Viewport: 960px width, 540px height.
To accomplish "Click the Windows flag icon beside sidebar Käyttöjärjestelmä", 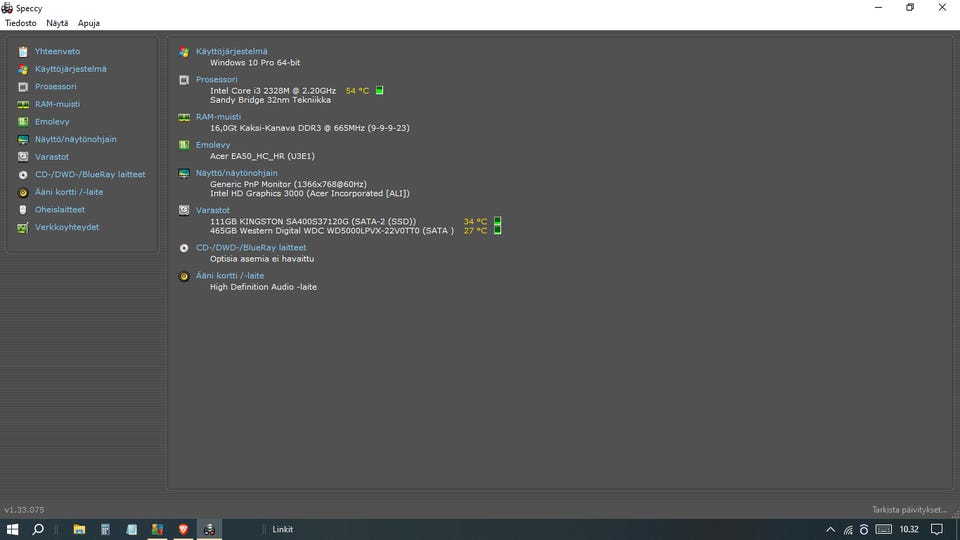I will point(23,69).
